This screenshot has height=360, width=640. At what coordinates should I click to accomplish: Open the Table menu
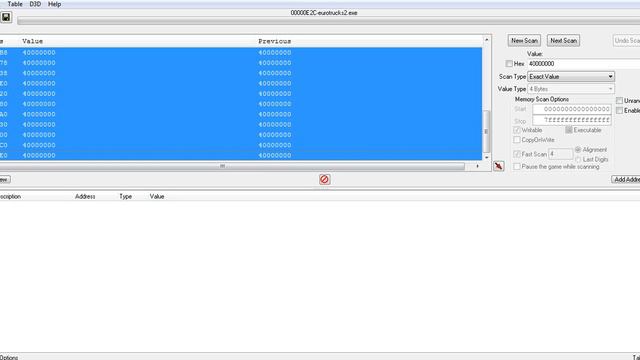click(15, 4)
